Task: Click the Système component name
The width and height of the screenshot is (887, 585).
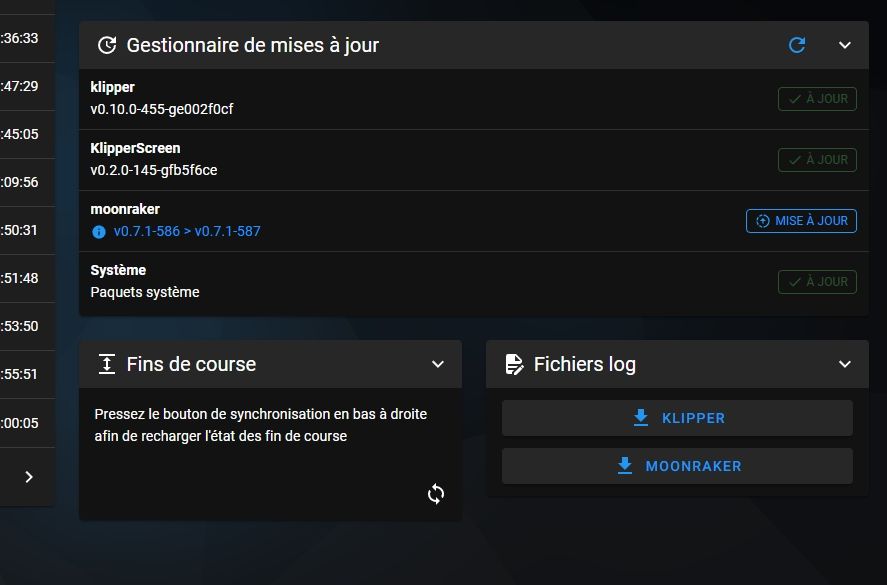Action: point(118,270)
